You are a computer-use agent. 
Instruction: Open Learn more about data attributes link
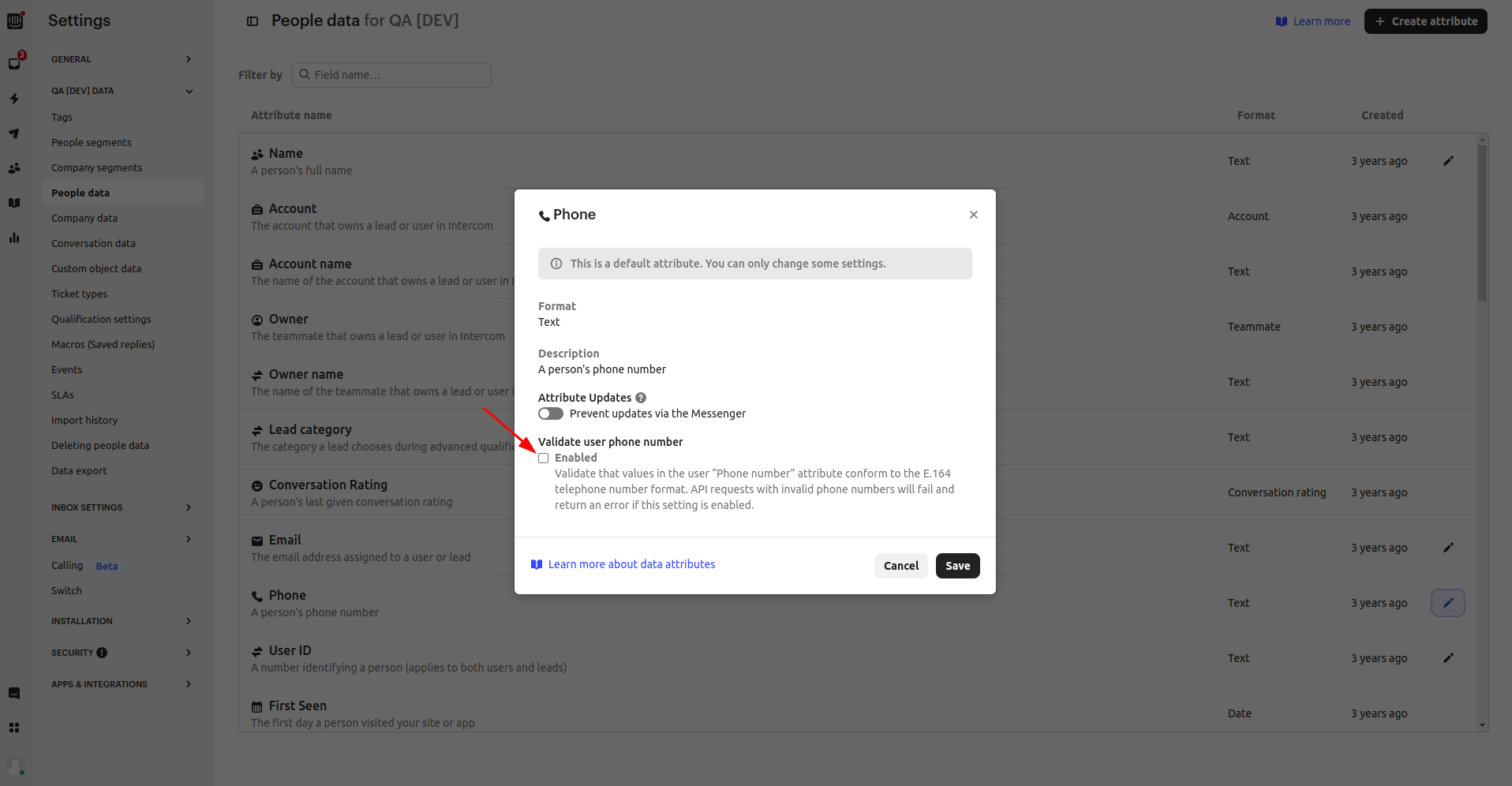(x=623, y=564)
